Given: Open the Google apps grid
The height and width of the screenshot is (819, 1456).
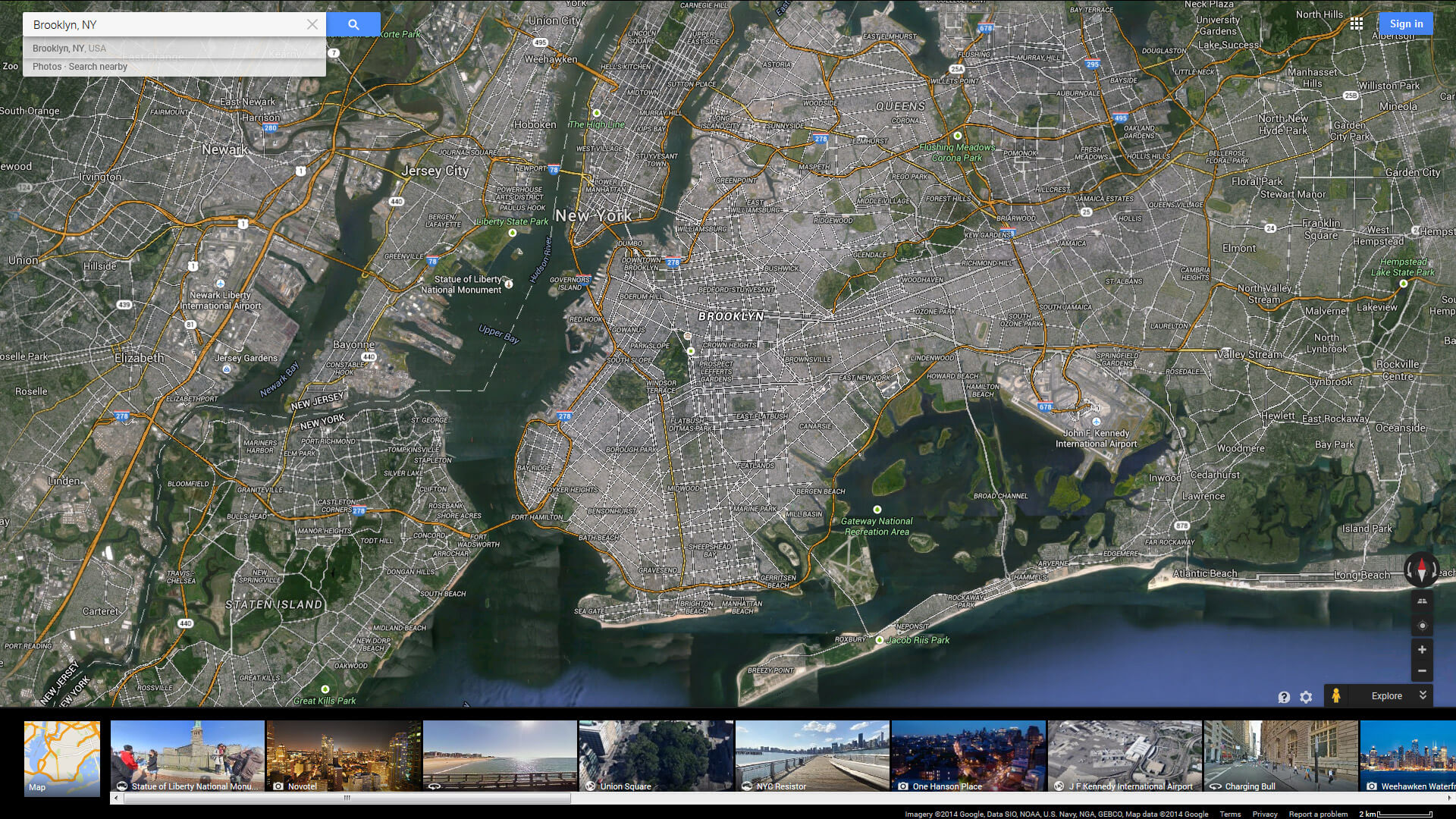Looking at the screenshot, I should click(x=1357, y=24).
